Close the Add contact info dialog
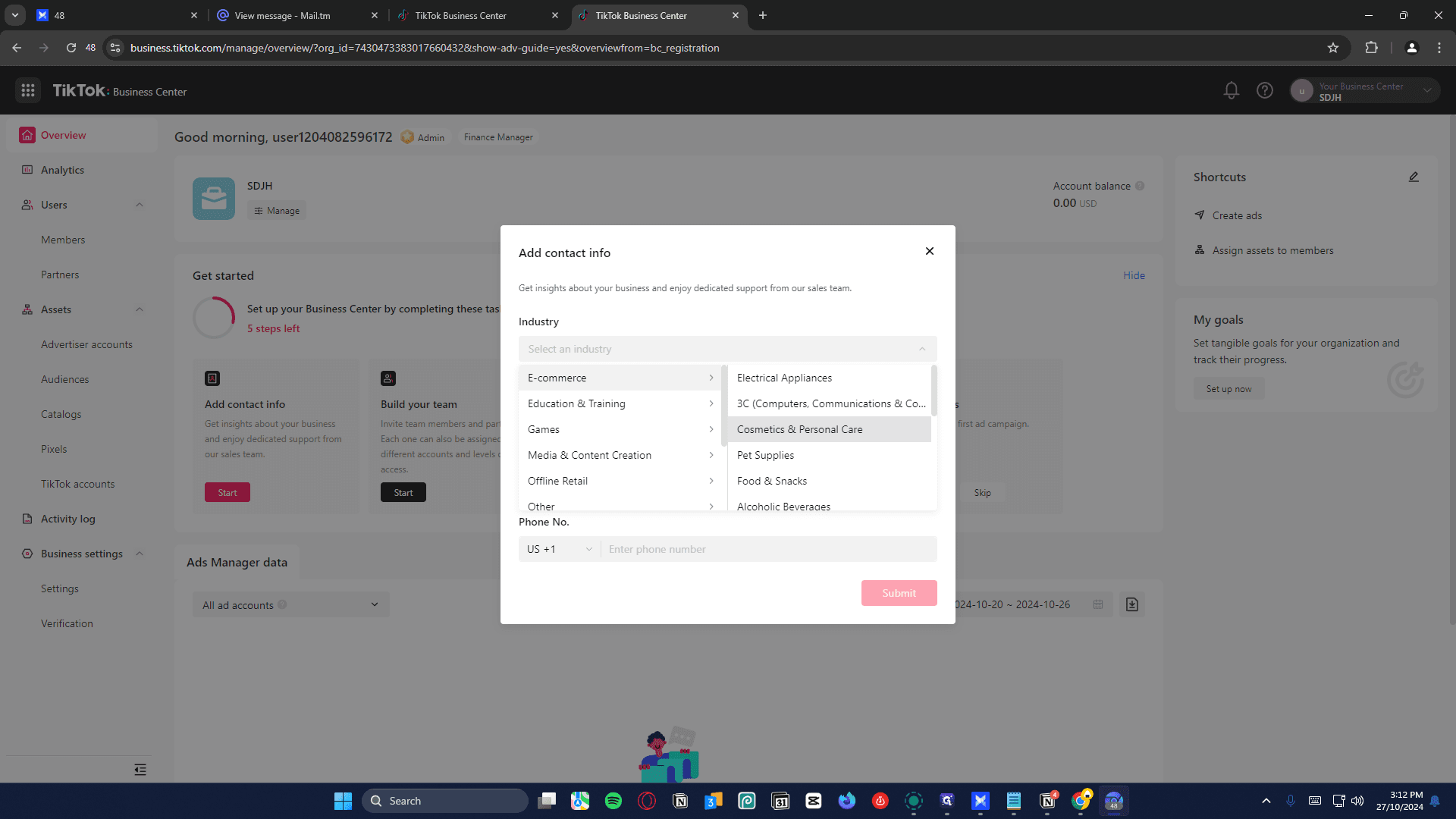This screenshot has width=1456, height=819. 930,251
